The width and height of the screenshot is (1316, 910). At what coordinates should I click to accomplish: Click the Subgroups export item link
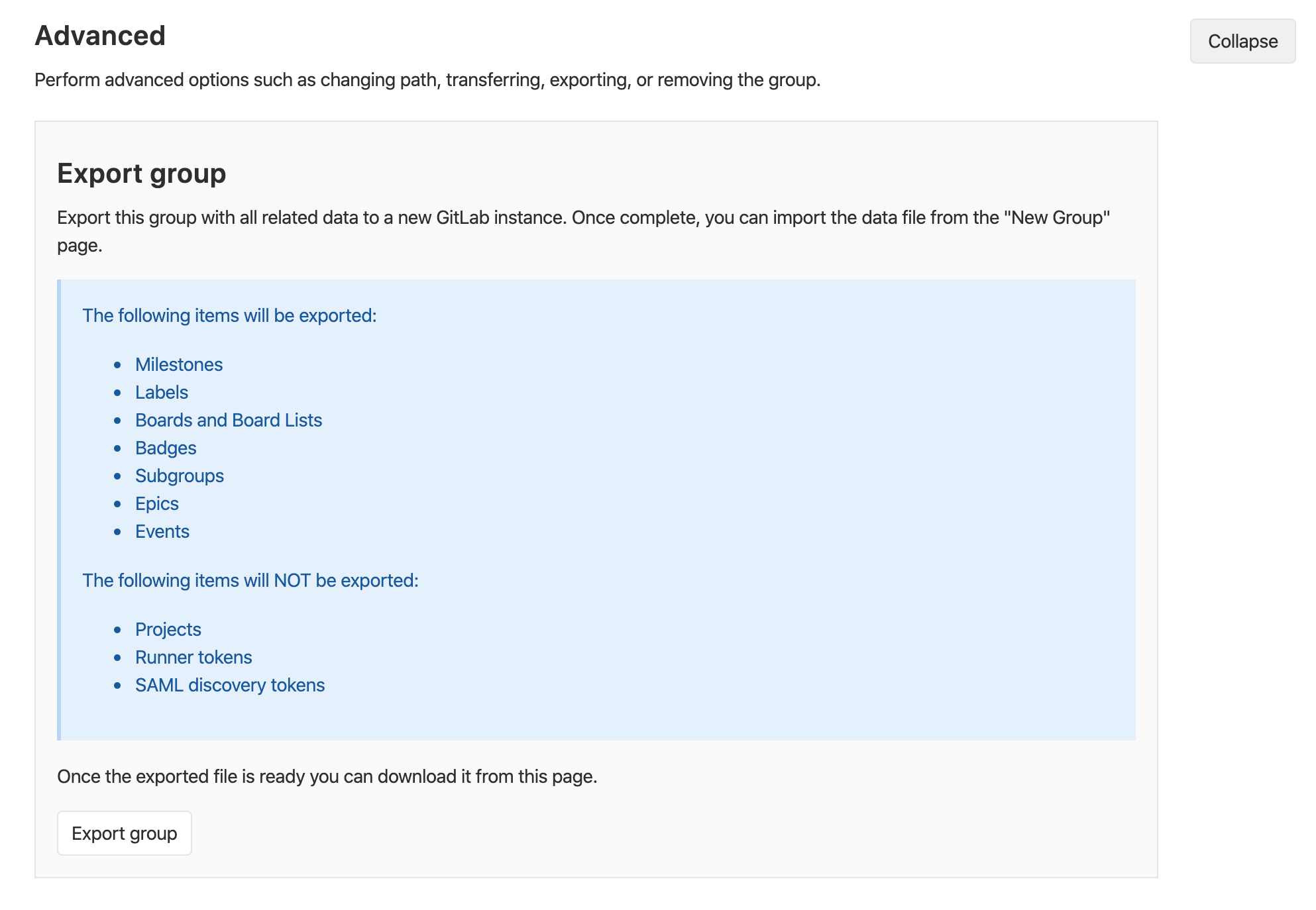point(180,475)
